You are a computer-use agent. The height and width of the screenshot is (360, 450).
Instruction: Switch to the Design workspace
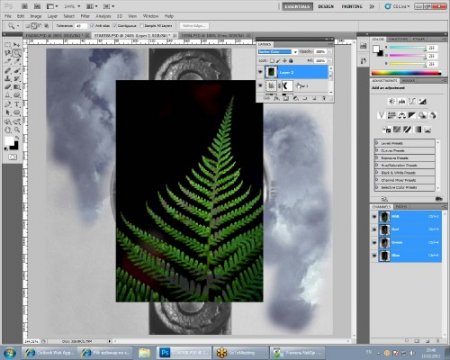326,6
